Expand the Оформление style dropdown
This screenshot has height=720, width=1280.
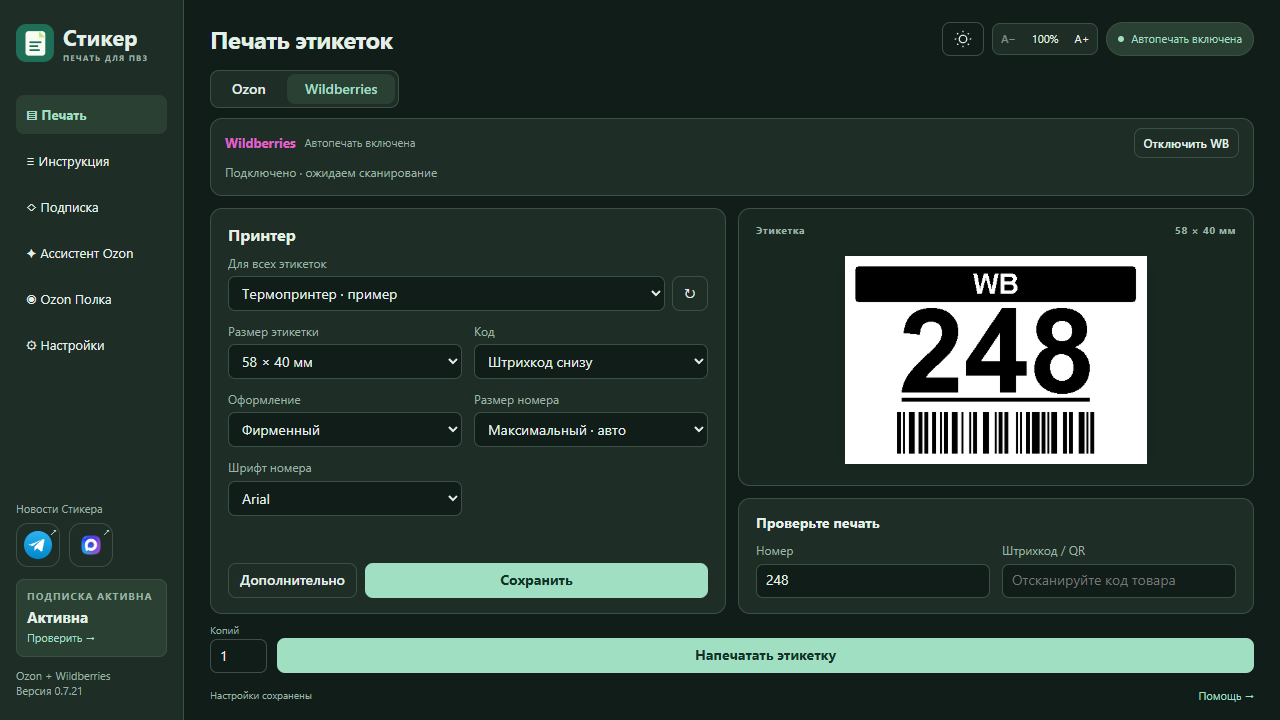(345, 430)
